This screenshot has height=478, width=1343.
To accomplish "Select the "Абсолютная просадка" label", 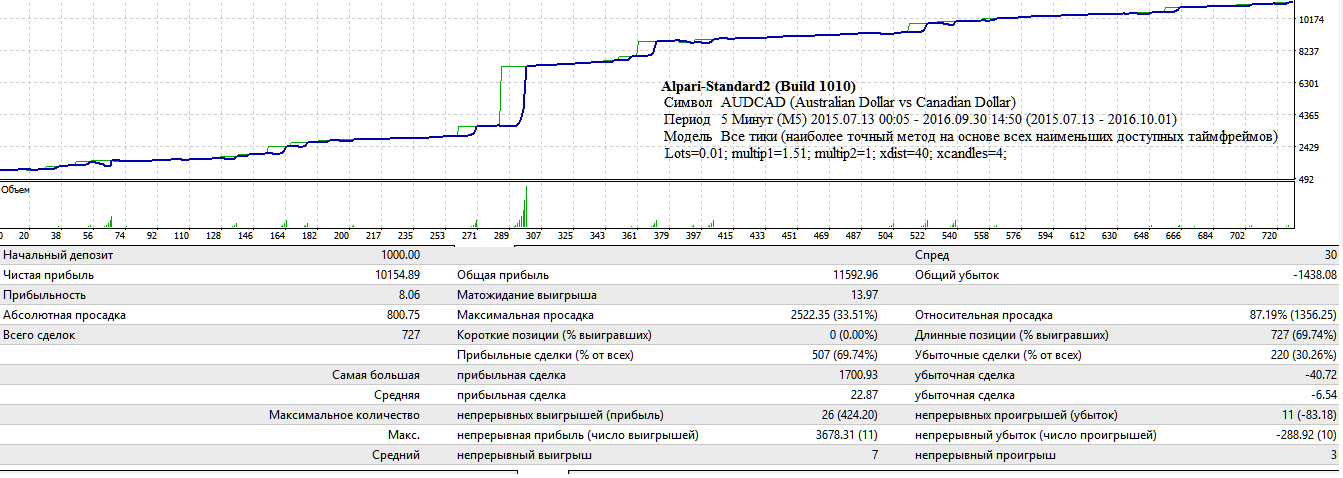I will (64, 315).
